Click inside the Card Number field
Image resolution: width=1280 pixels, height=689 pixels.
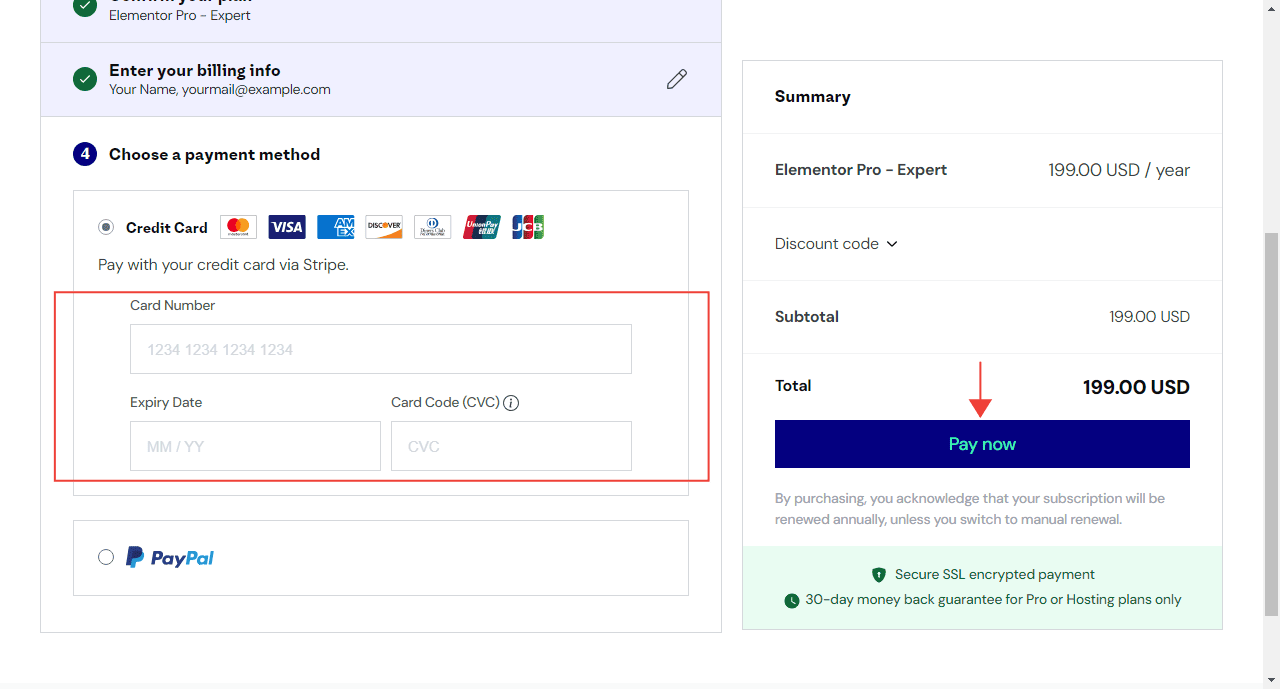[x=380, y=348]
